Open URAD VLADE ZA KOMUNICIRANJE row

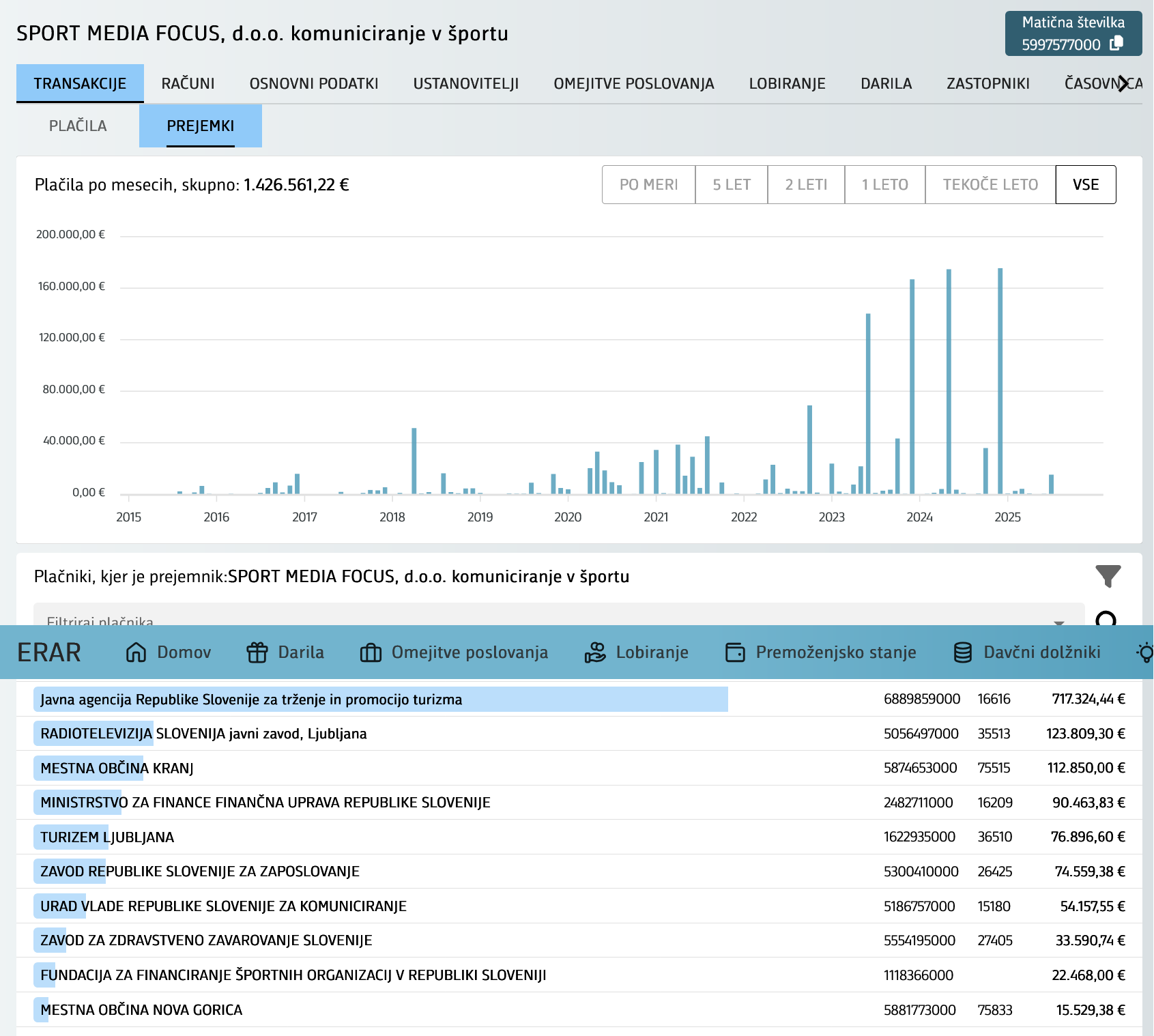pos(579,906)
